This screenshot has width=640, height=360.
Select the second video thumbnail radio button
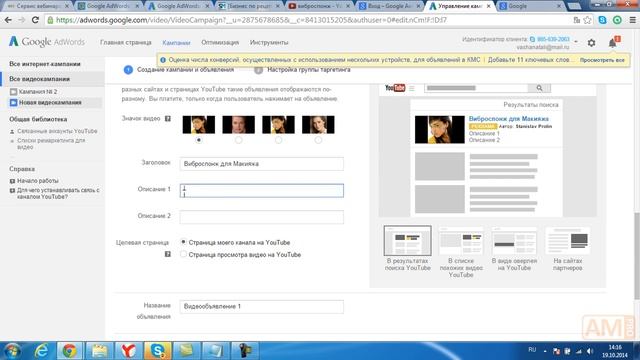click(238, 140)
